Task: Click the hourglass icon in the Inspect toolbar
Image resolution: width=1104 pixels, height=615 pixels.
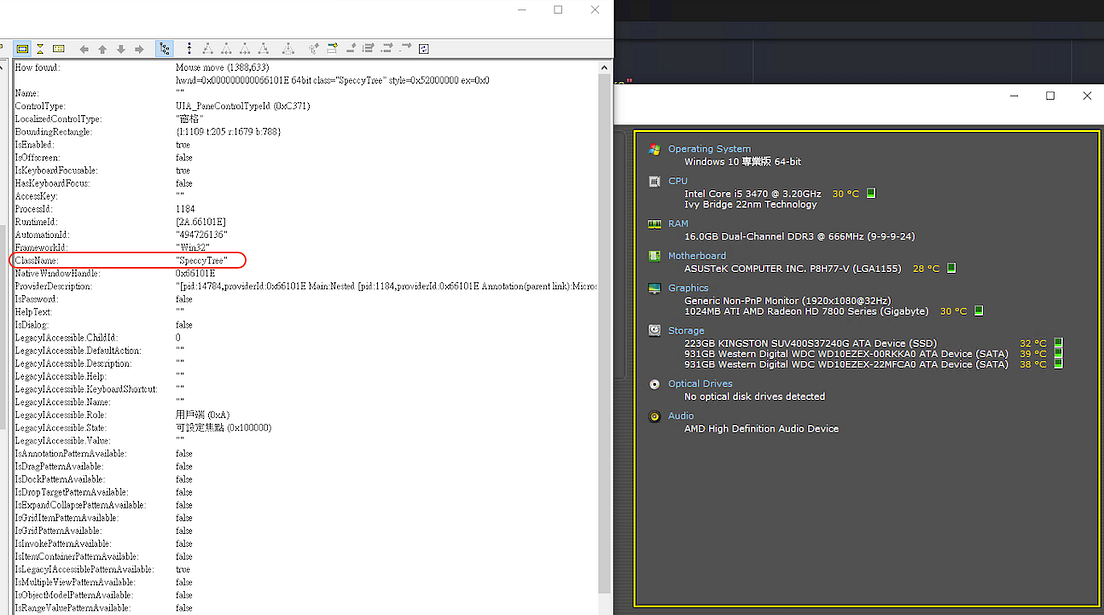Action: [x=40, y=48]
